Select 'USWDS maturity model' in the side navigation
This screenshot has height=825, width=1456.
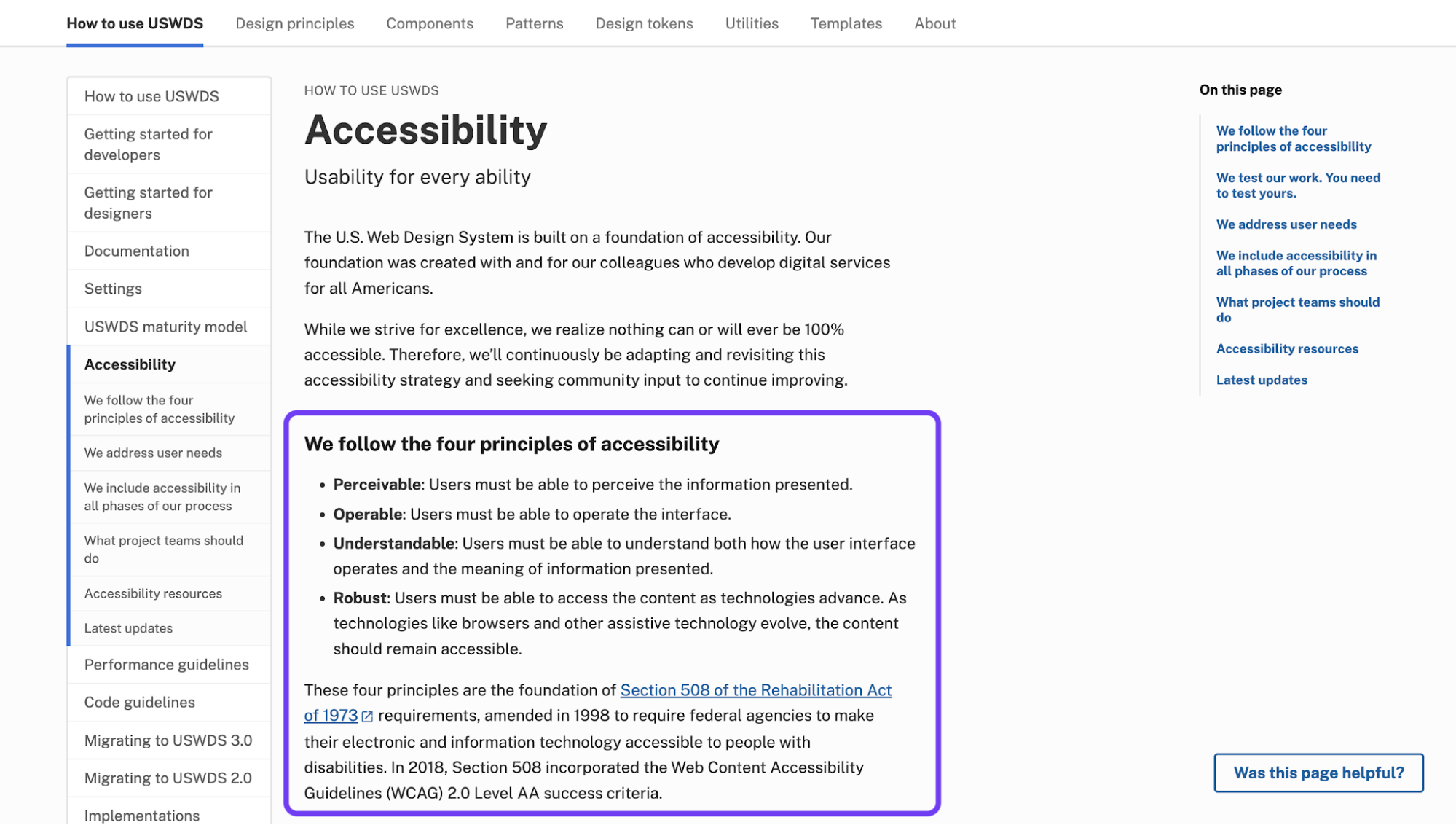170,327
